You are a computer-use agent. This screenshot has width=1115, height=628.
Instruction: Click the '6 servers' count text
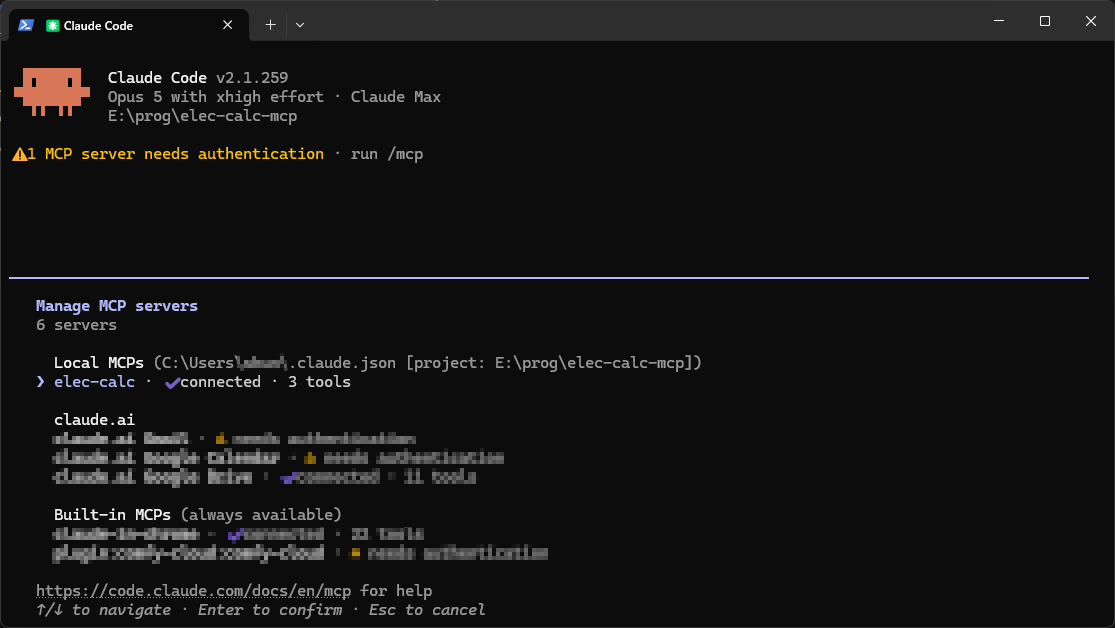point(76,325)
